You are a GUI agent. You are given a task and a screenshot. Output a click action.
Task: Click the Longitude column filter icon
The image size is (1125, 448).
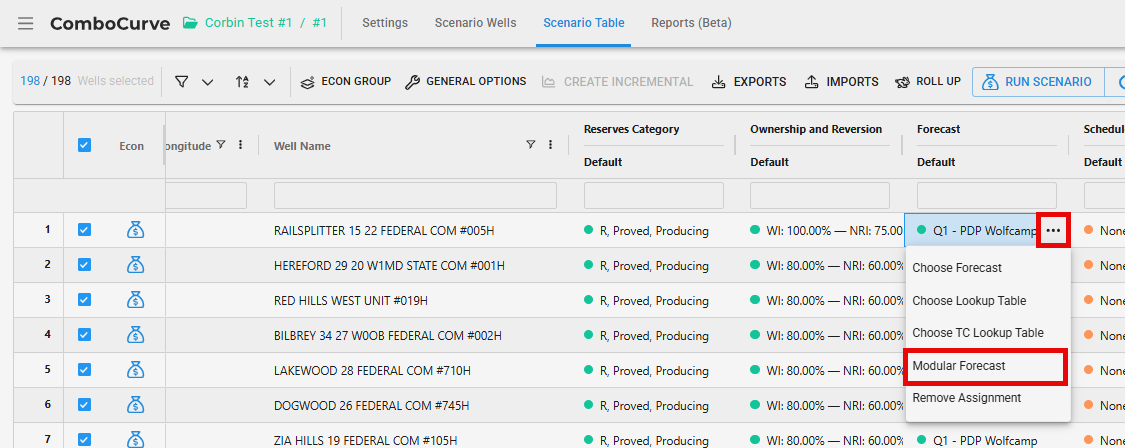pos(221,145)
